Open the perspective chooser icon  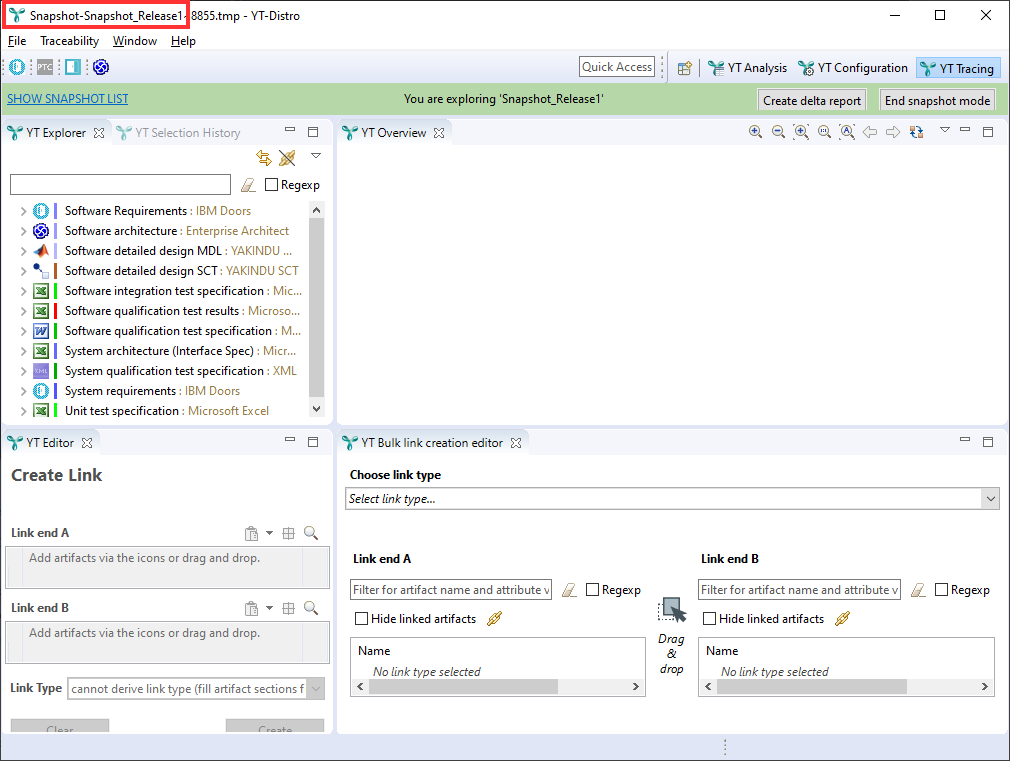tap(685, 68)
